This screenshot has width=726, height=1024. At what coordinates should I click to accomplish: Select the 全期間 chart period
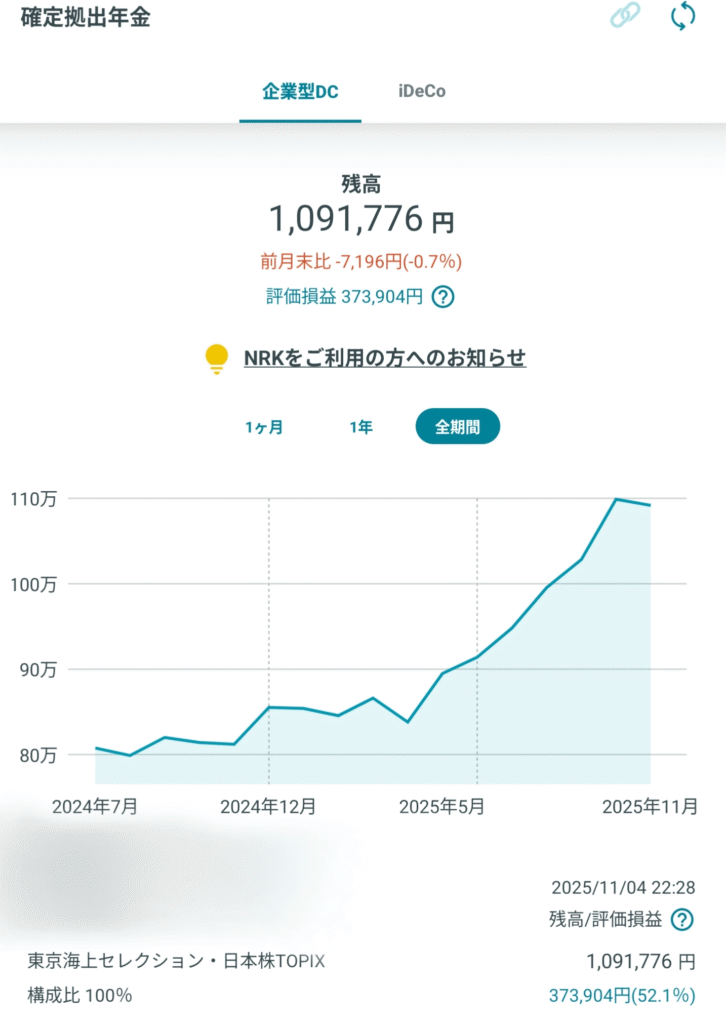click(x=457, y=427)
